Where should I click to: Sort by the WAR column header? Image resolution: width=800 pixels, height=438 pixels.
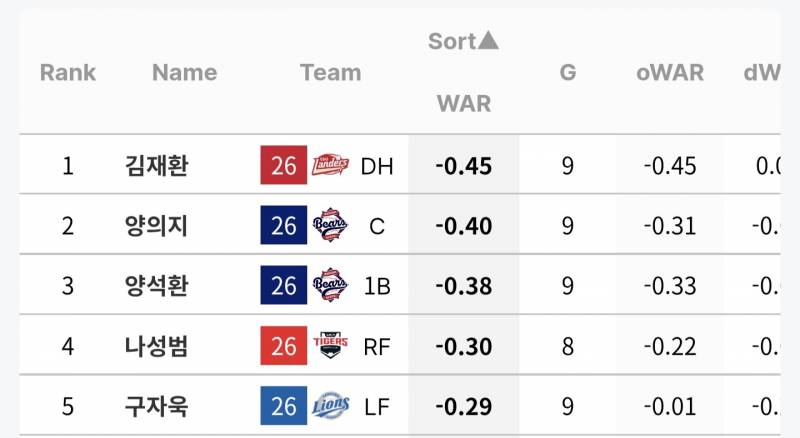click(463, 103)
